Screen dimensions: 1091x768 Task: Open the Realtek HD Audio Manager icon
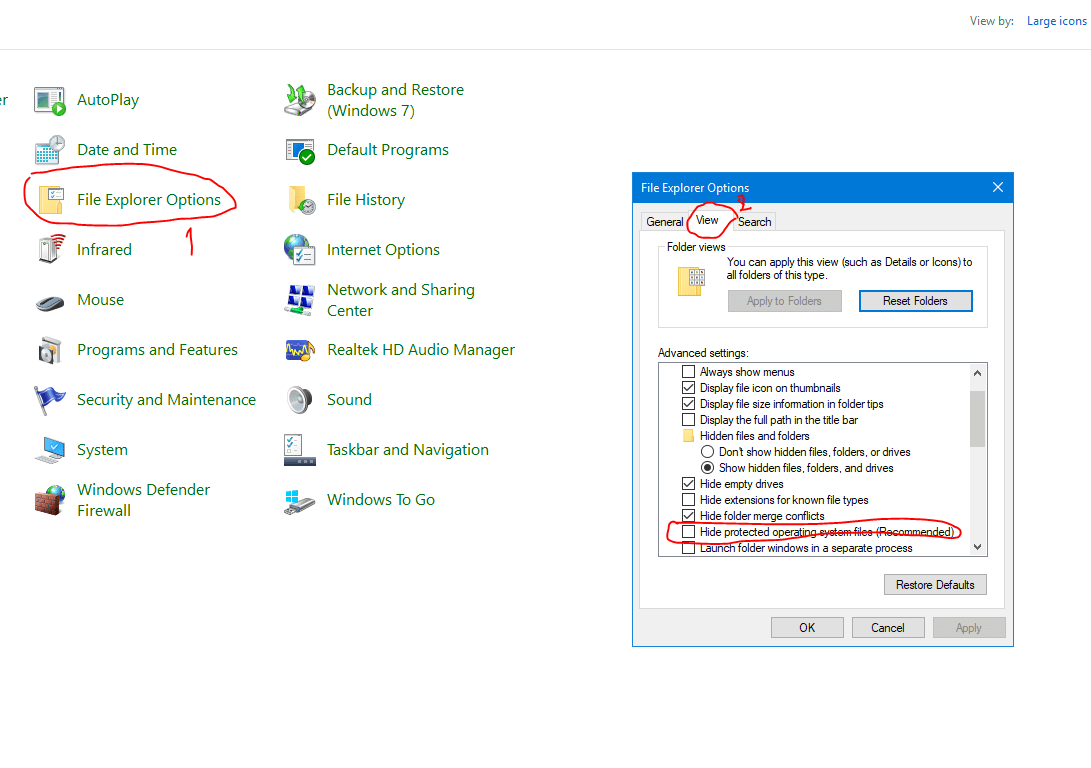(x=300, y=350)
